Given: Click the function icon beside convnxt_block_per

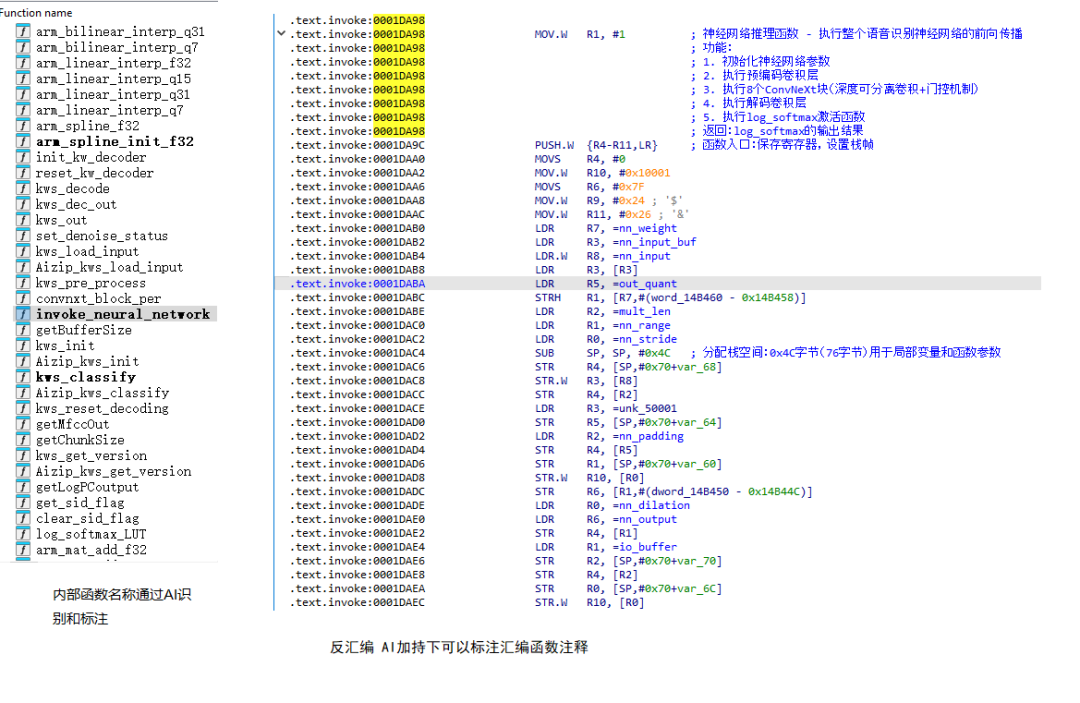Looking at the screenshot, I should click(x=23, y=298).
